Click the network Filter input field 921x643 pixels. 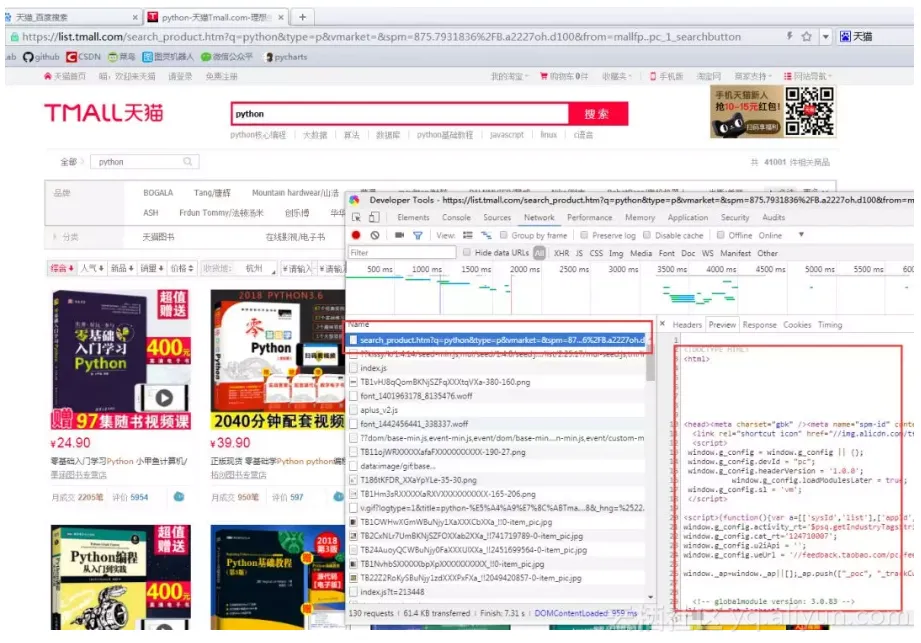[x=402, y=253]
